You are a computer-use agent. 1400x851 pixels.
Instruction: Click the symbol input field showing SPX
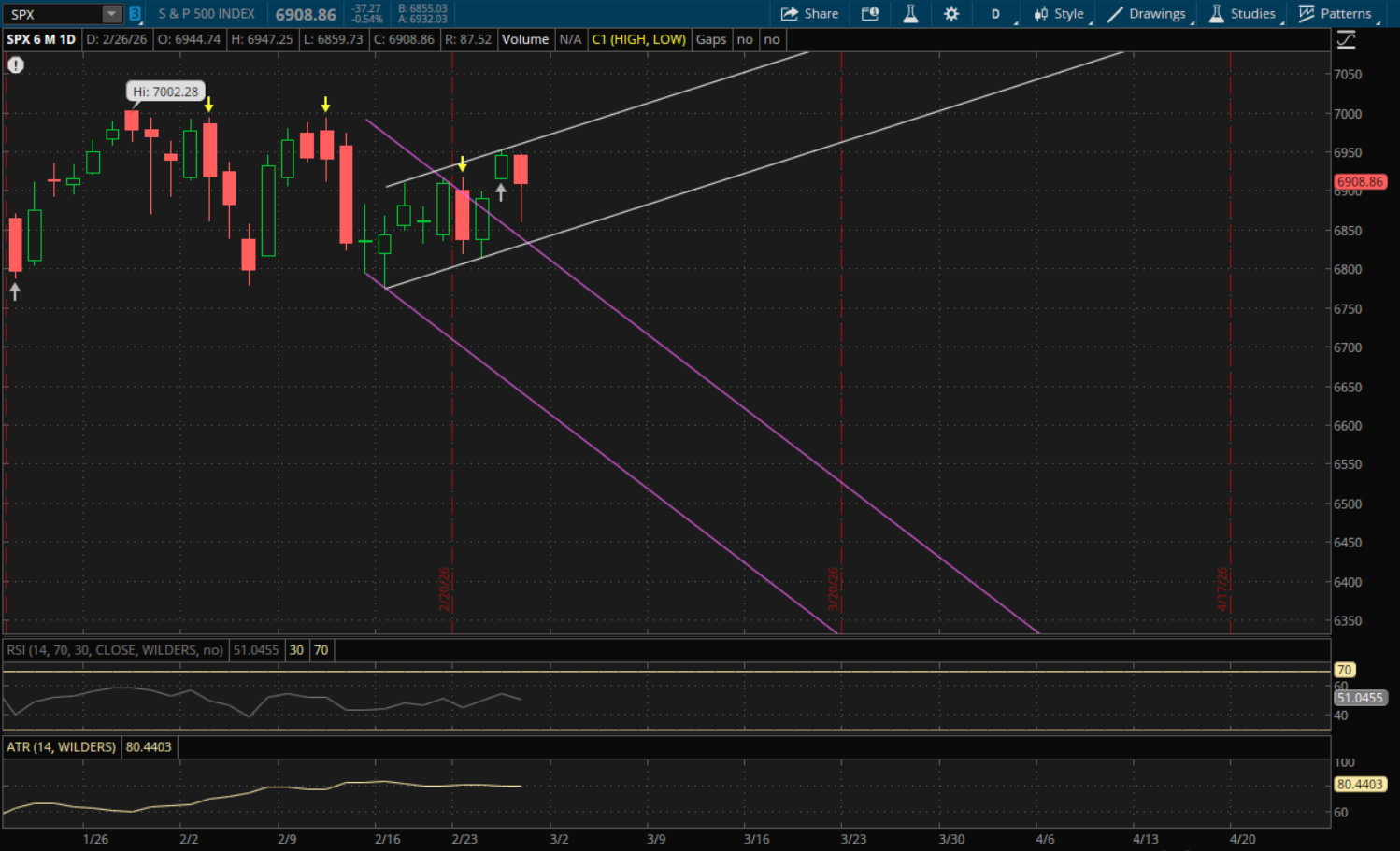point(51,14)
